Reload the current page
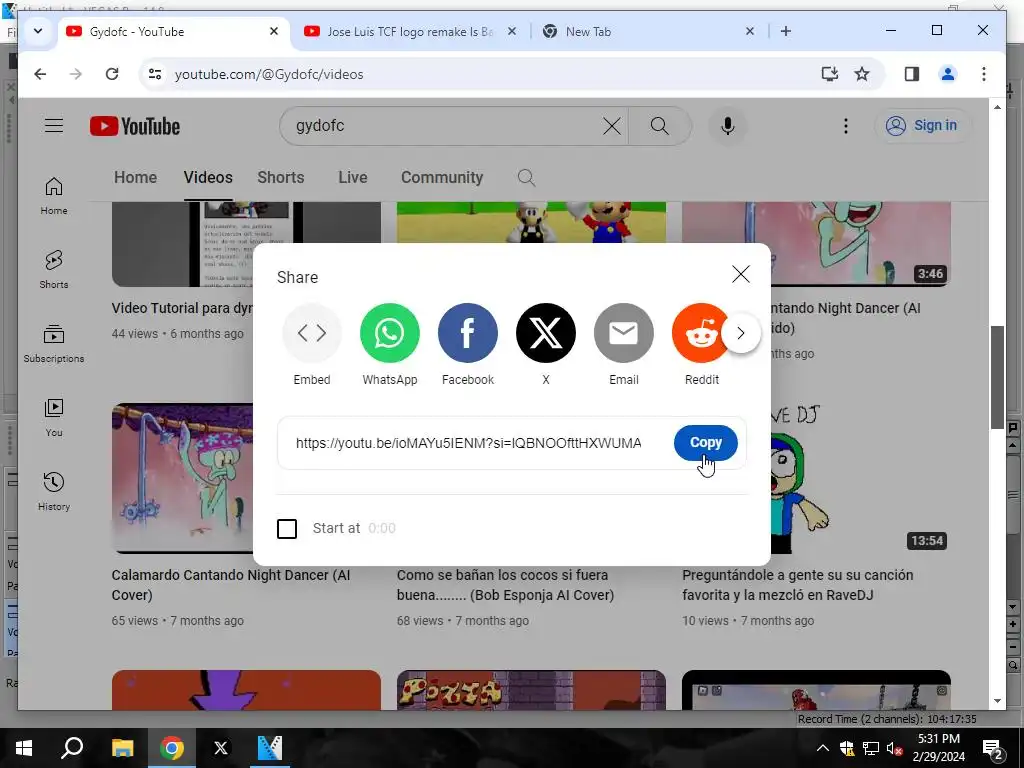 112,74
